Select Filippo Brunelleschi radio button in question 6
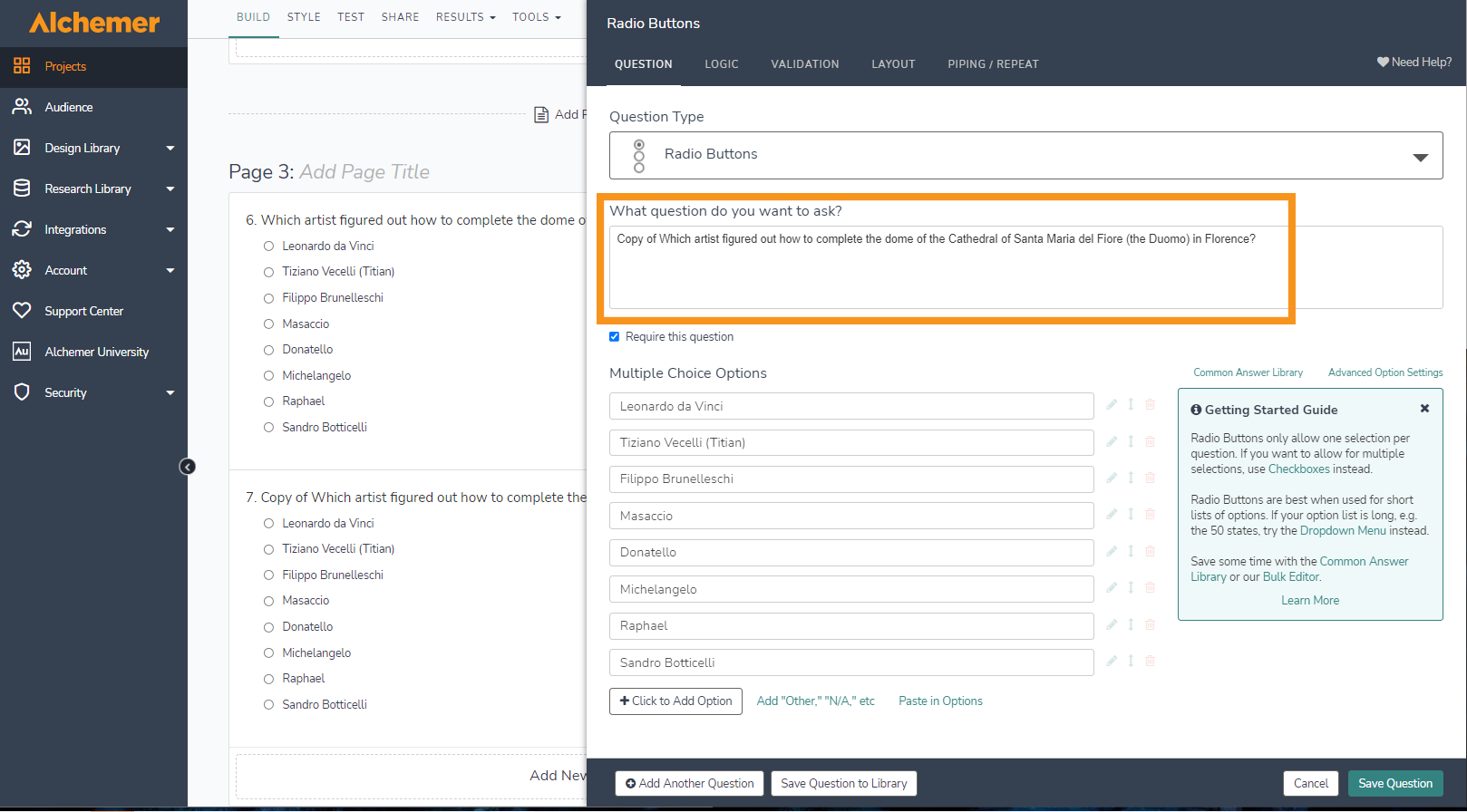The height and width of the screenshot is (812, 1467). point(268,298)
